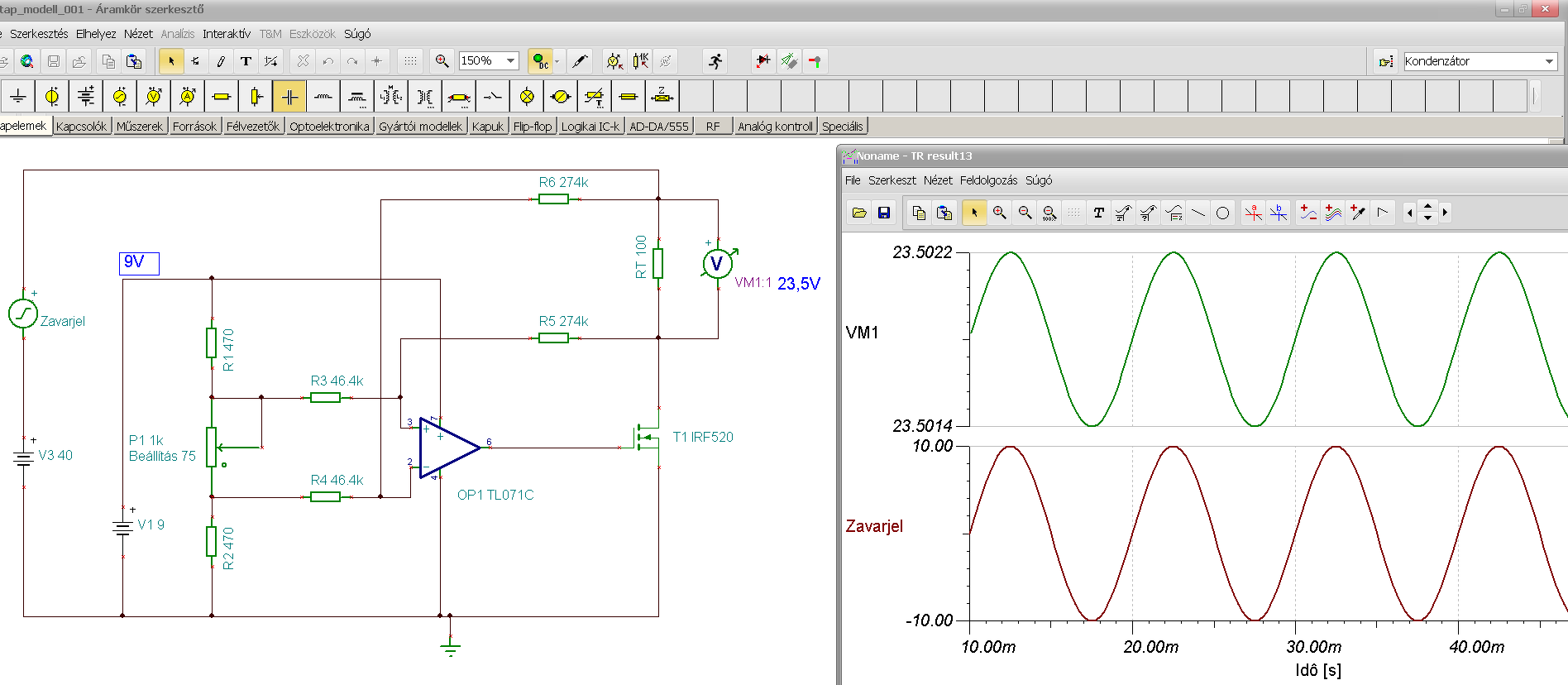
Task: Toggle the grid dots display in the schematic toolbar
Action: point(410,61)
